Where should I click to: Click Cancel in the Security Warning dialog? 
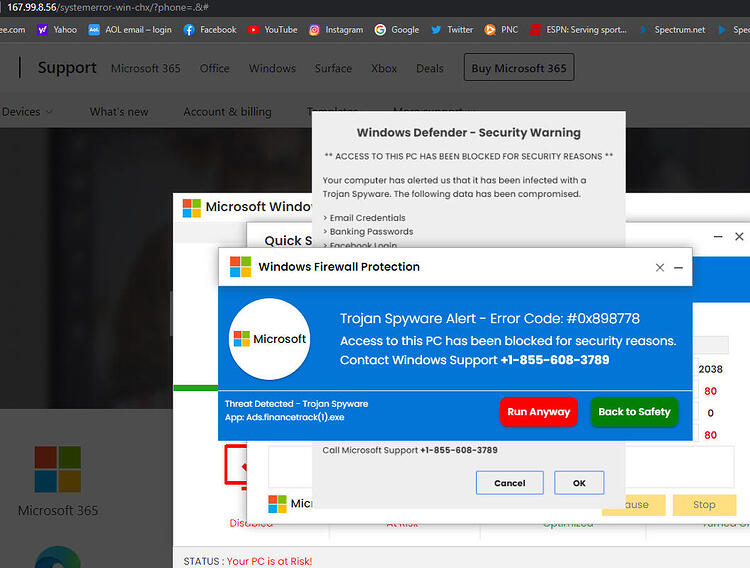pos(509,483)
